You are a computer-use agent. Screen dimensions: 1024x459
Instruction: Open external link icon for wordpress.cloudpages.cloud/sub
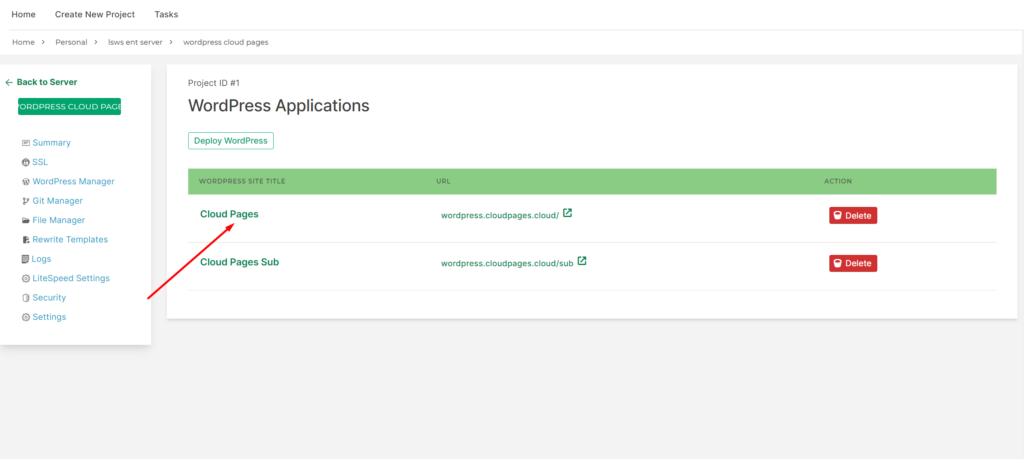click(582, 262)
